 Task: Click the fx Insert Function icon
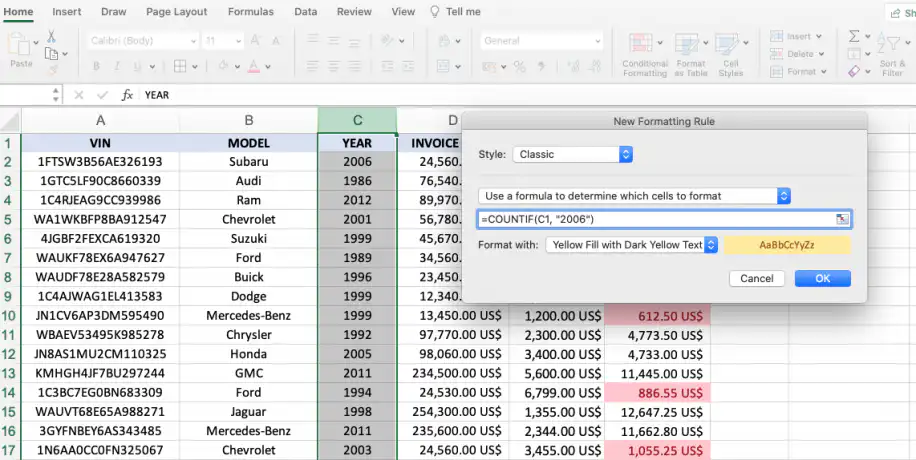[127, 95]
